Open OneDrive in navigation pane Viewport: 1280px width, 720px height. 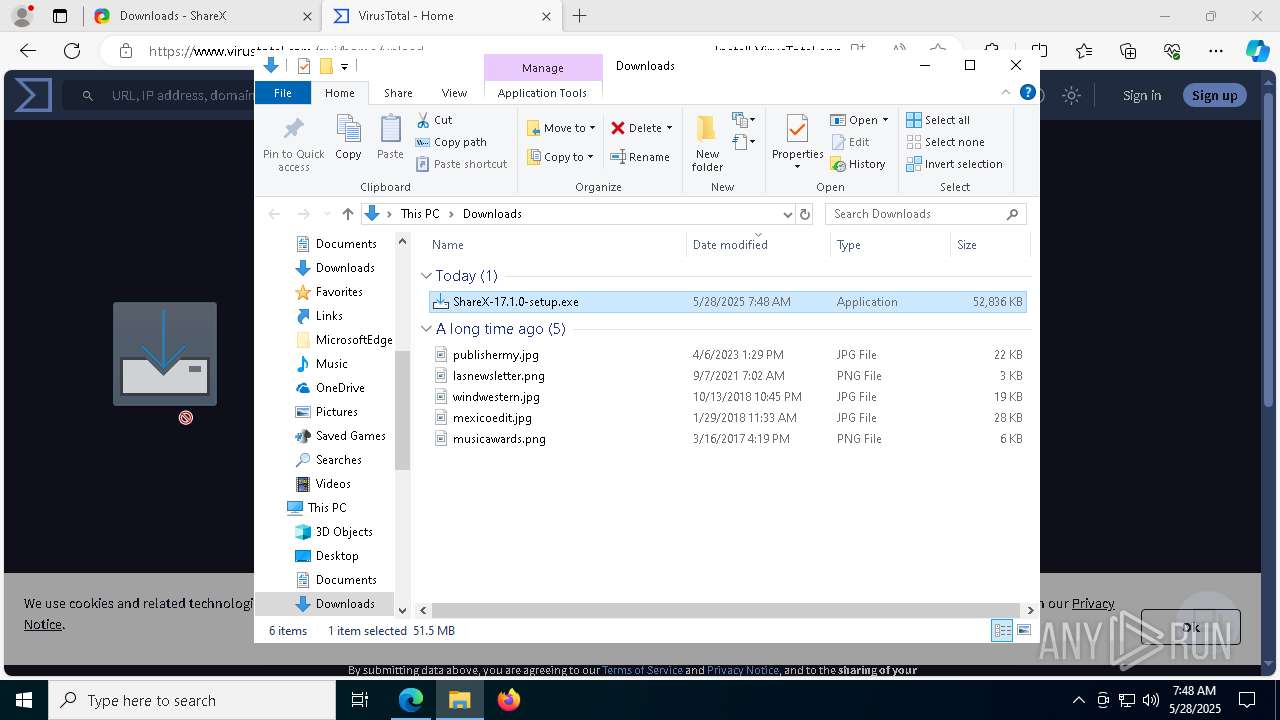click(340, 388)
